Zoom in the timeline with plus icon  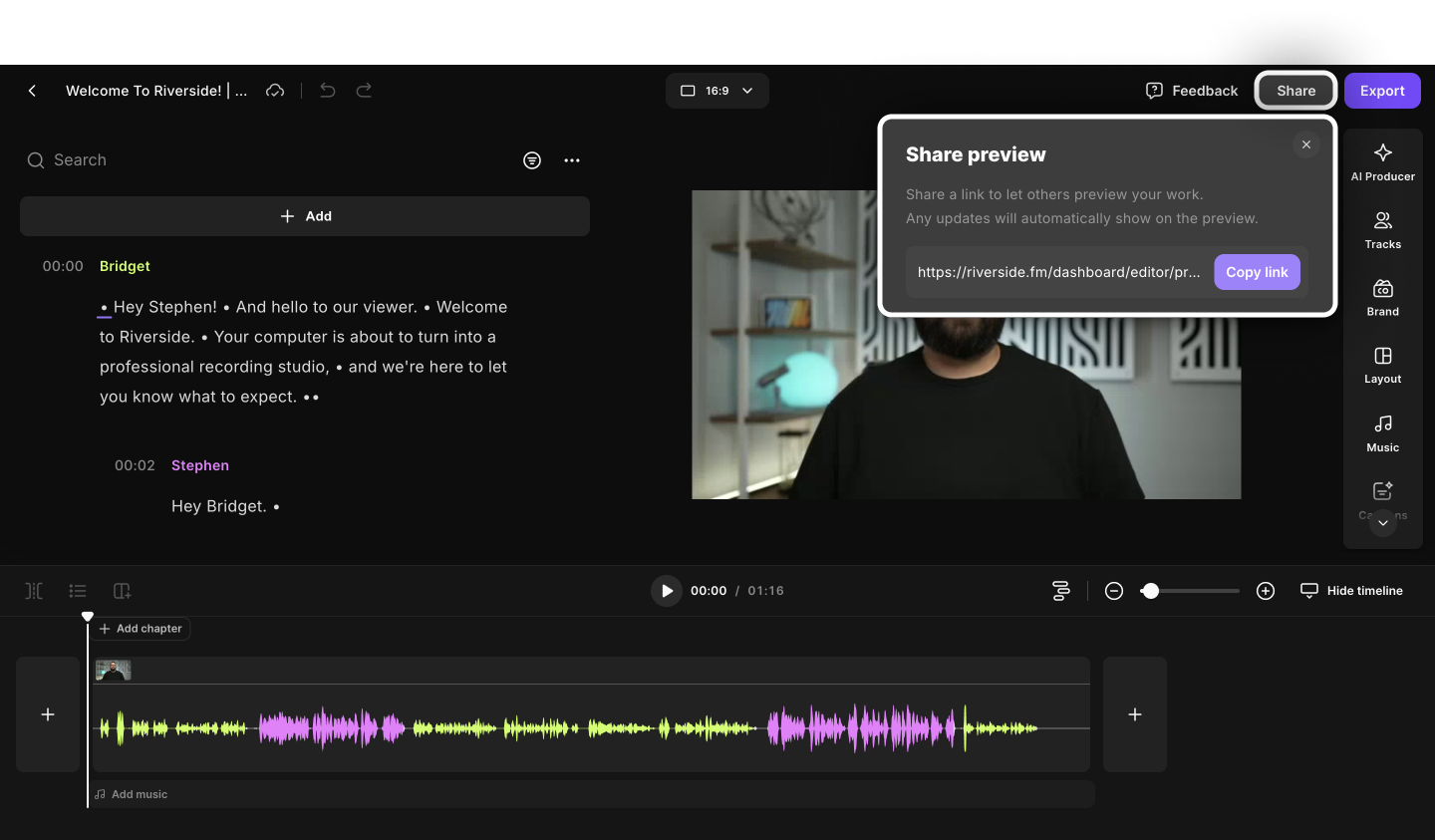1266,591
